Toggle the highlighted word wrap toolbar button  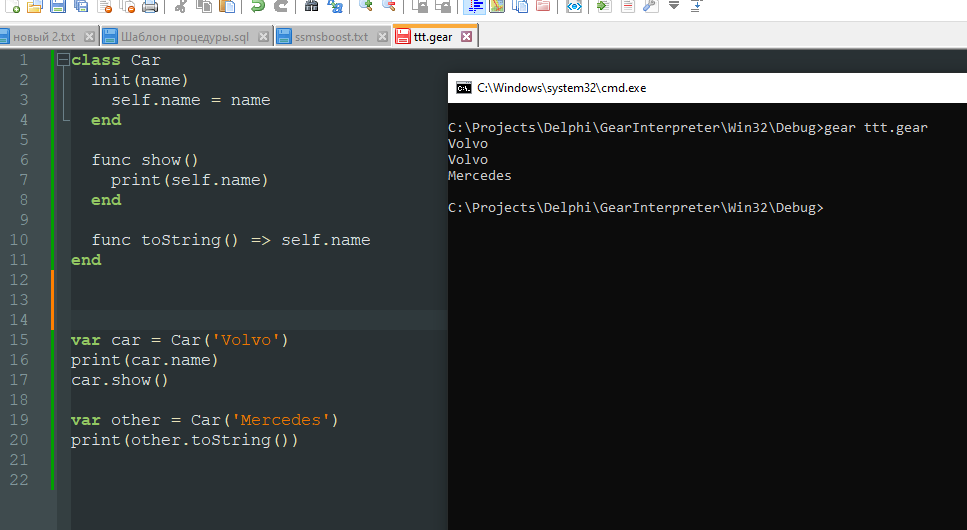474,6
